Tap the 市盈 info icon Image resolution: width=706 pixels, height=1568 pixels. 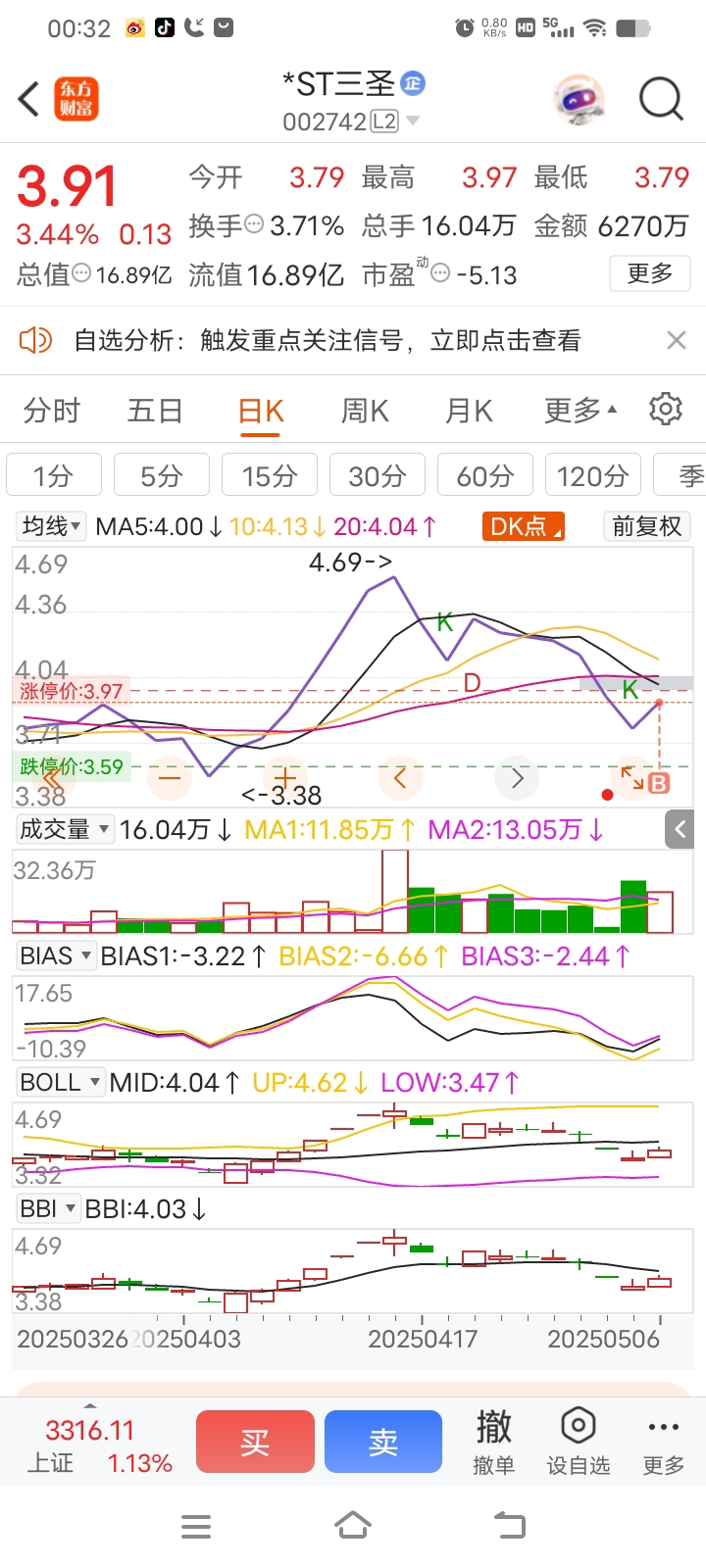click(x=440, y=273)
